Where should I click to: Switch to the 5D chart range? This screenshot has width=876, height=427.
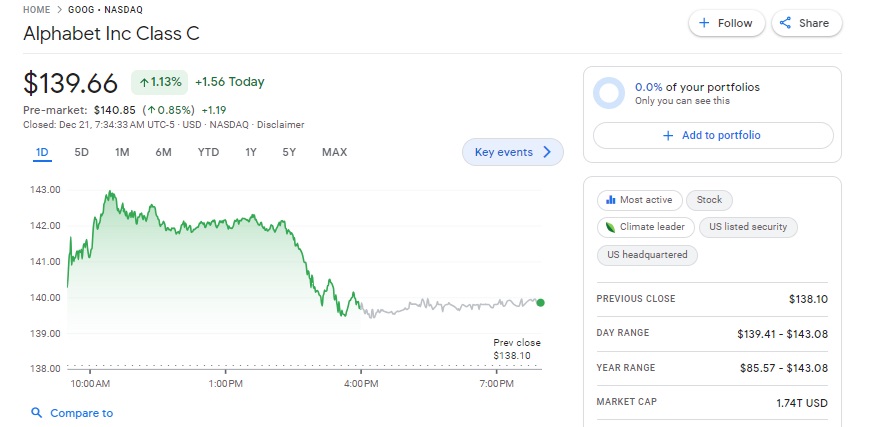click(x=82, y=152)
